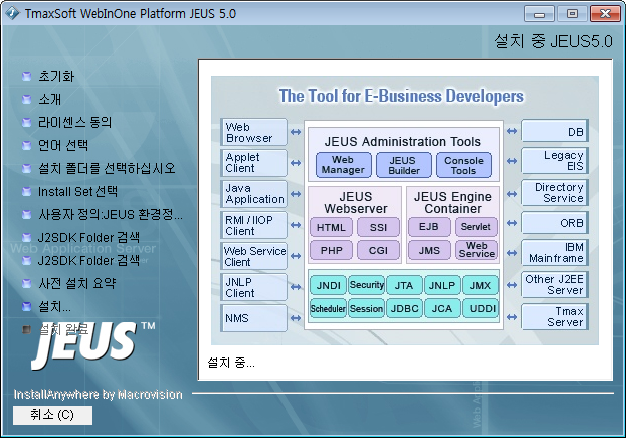Click the Applet Client box

[x=254, y=163]
